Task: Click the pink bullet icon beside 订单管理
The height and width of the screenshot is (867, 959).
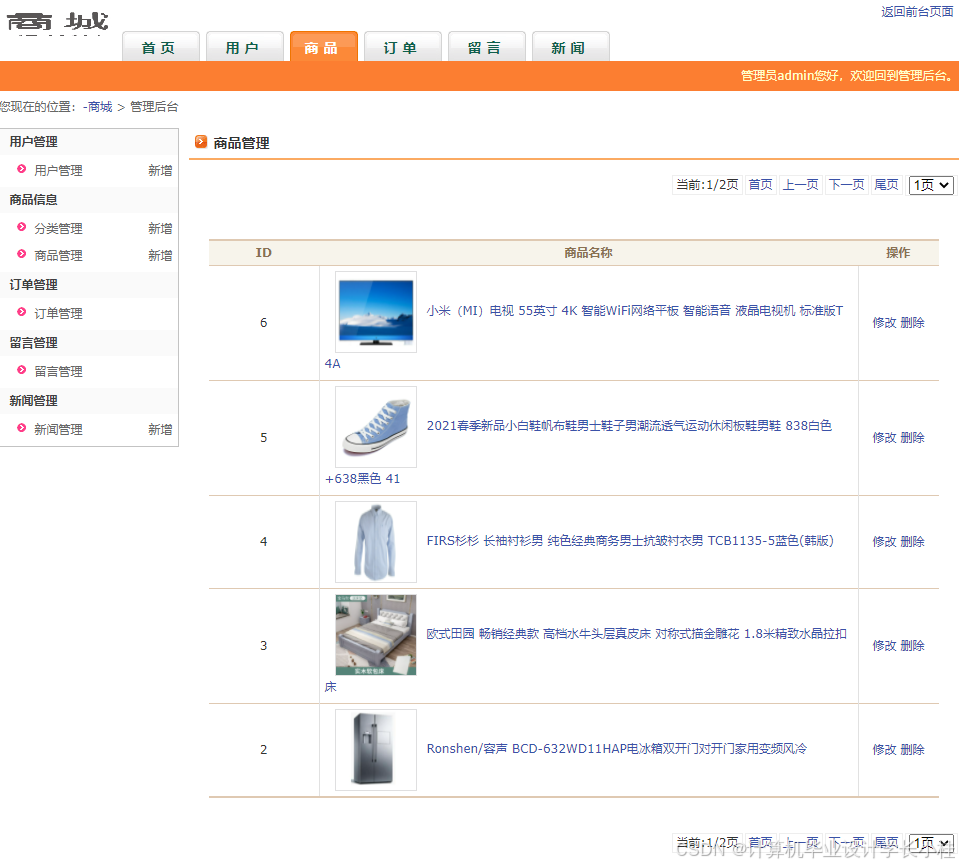Action: (x=21, y=312)
